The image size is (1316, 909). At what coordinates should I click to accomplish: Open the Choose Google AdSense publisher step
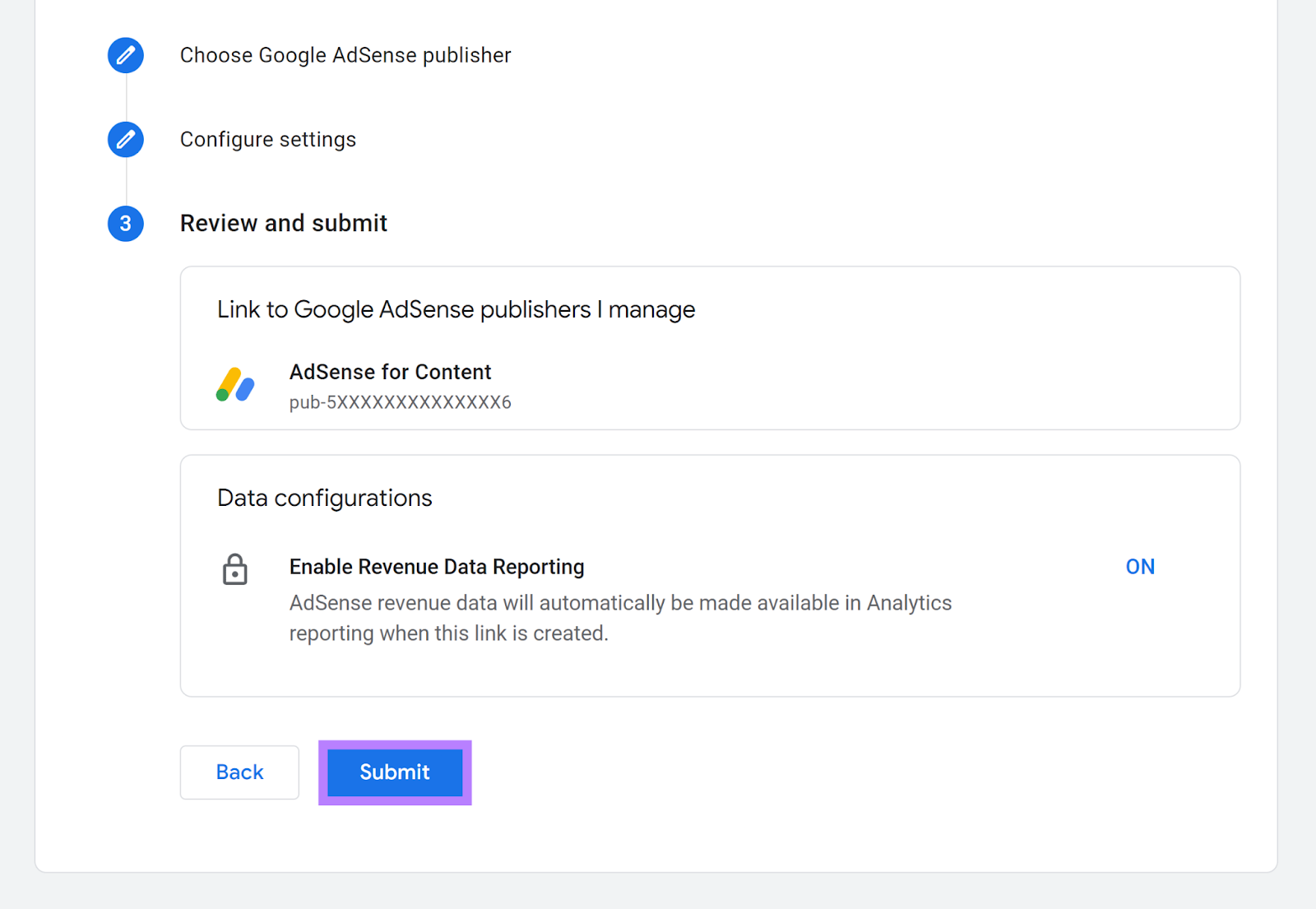(x=345, y=55)
